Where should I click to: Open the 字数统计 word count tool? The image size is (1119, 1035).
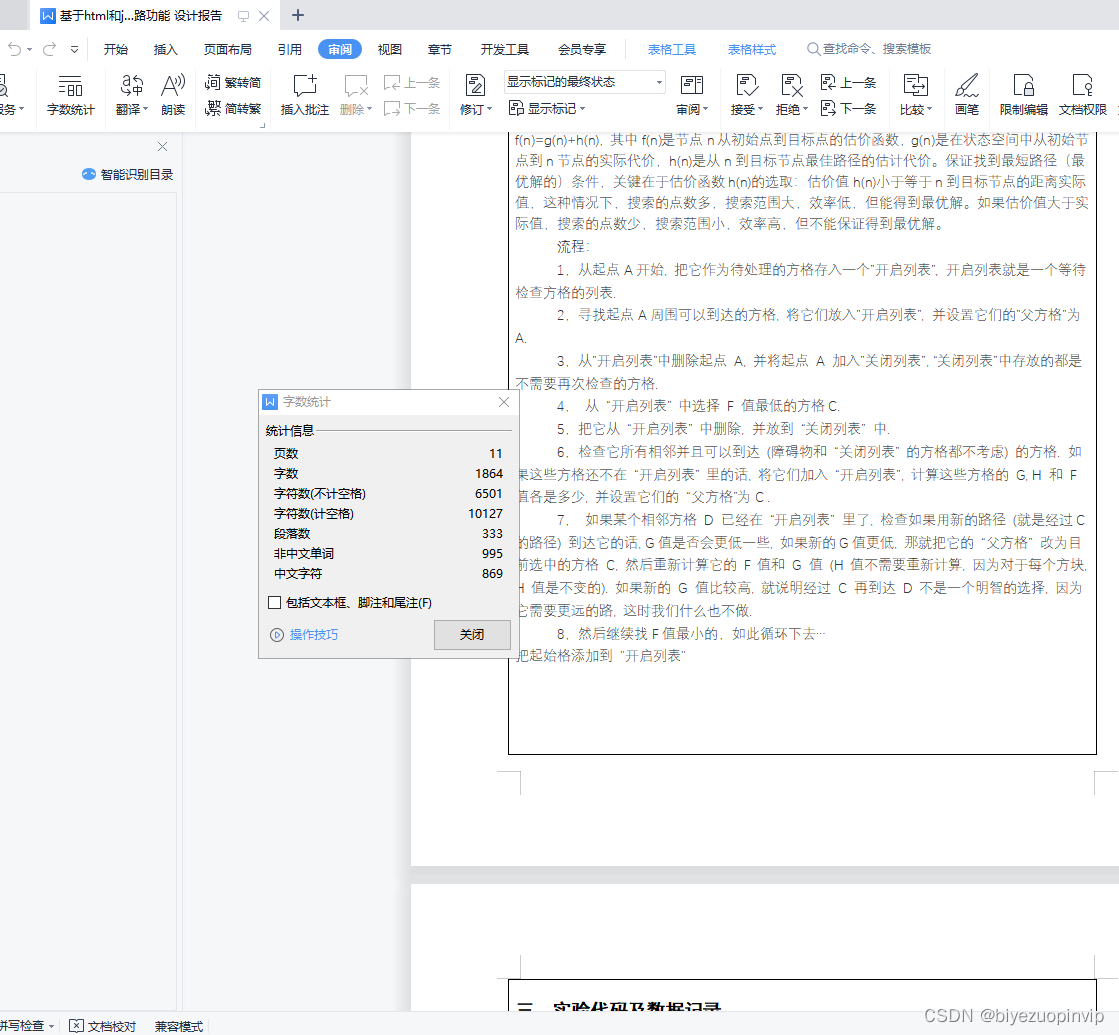70,95
